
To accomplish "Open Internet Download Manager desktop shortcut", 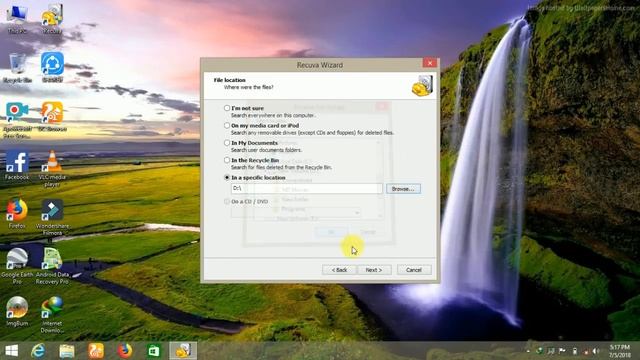I will pos(52,314).
